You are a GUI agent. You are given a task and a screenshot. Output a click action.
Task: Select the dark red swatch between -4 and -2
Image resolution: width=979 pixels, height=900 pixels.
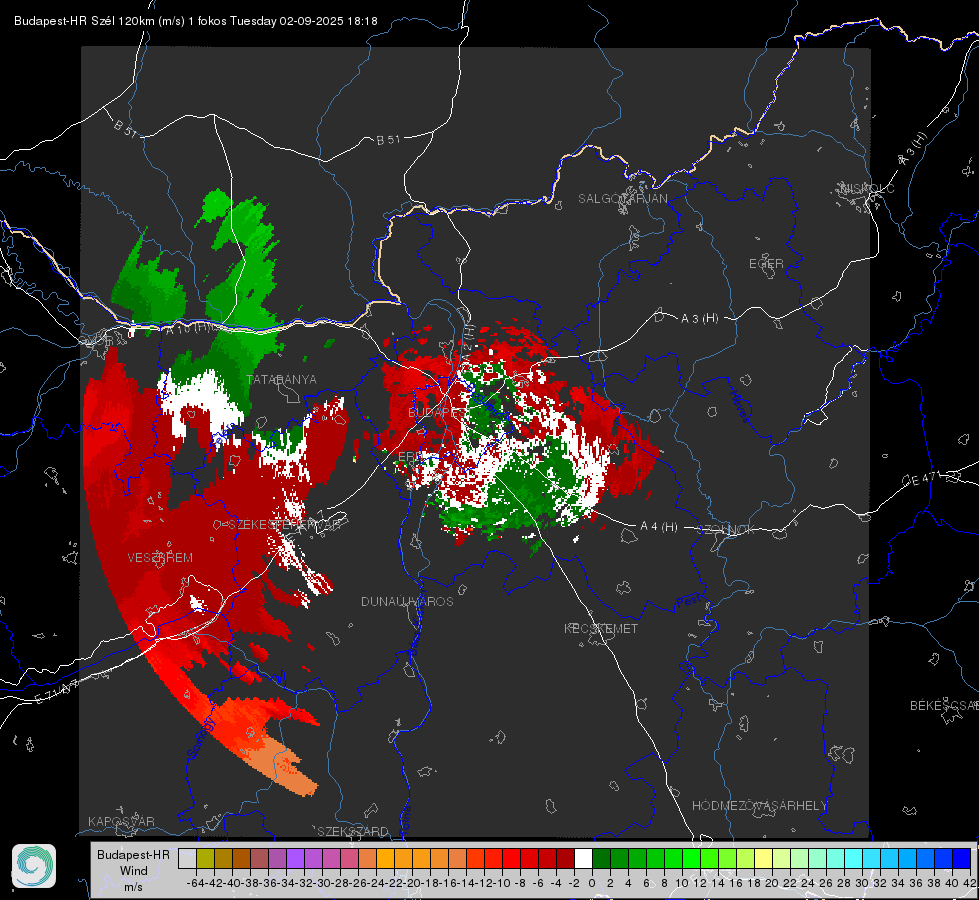(x=565, y=858)
